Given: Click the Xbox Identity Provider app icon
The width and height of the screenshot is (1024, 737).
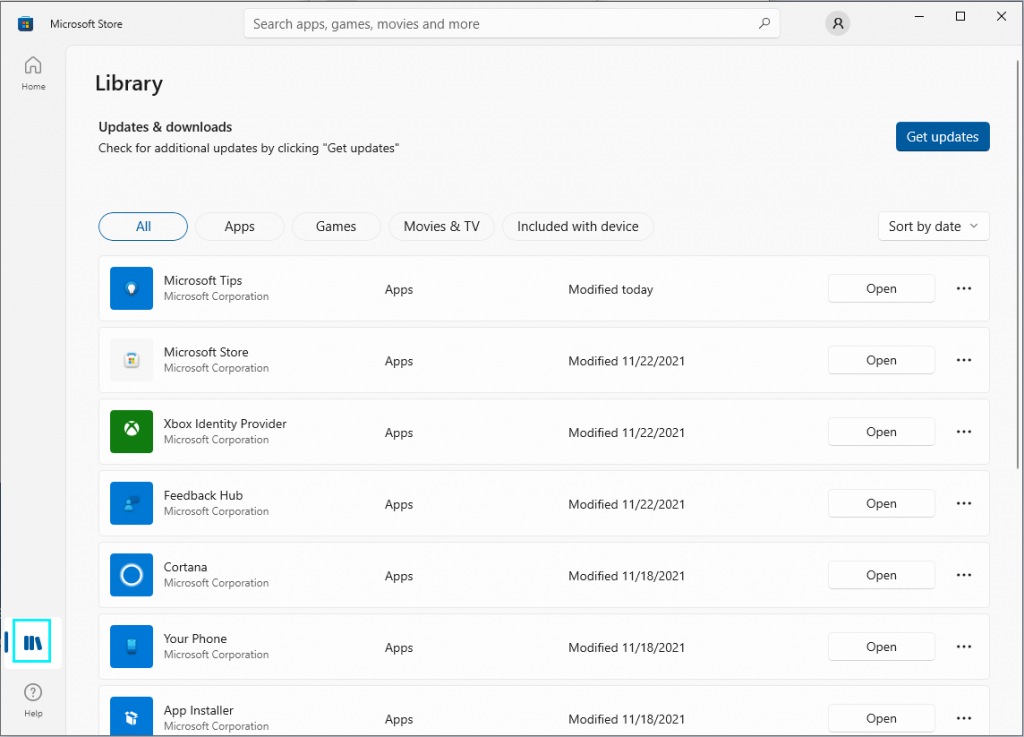Looking at the screenshot, I should coord(131,431).
